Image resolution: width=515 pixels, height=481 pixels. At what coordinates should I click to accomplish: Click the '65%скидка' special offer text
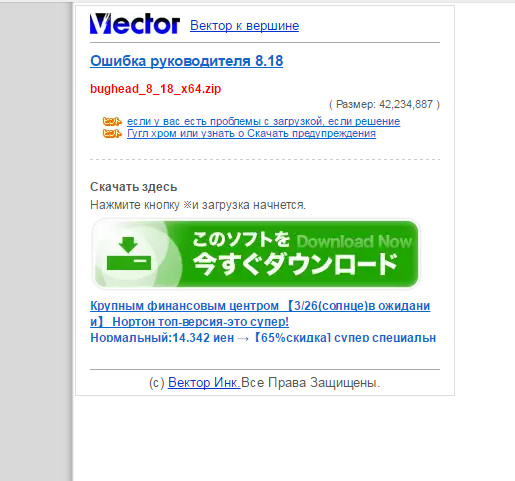tap(292, 338)
